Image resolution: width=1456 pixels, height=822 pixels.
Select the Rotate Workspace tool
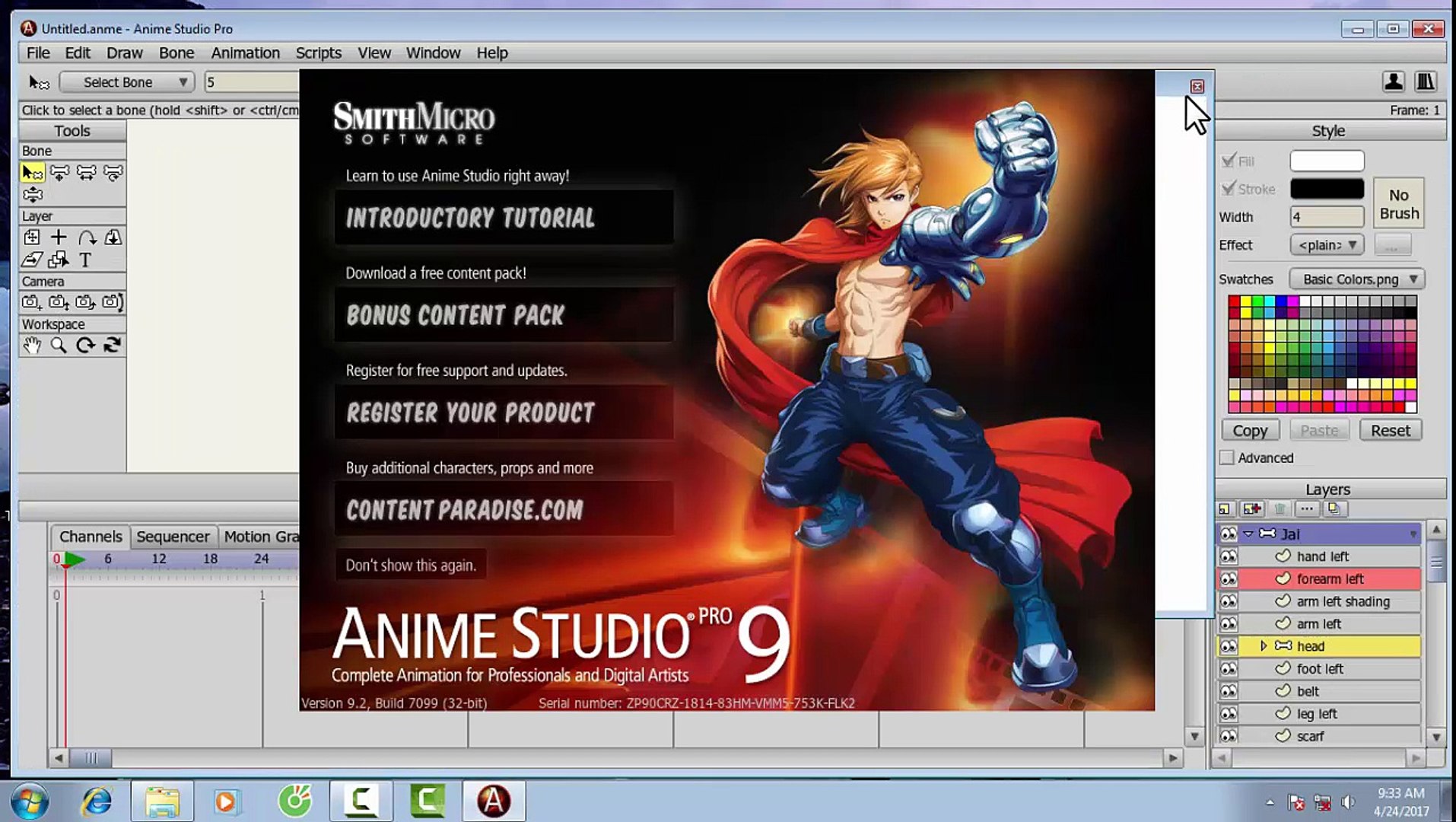point(86,346)
